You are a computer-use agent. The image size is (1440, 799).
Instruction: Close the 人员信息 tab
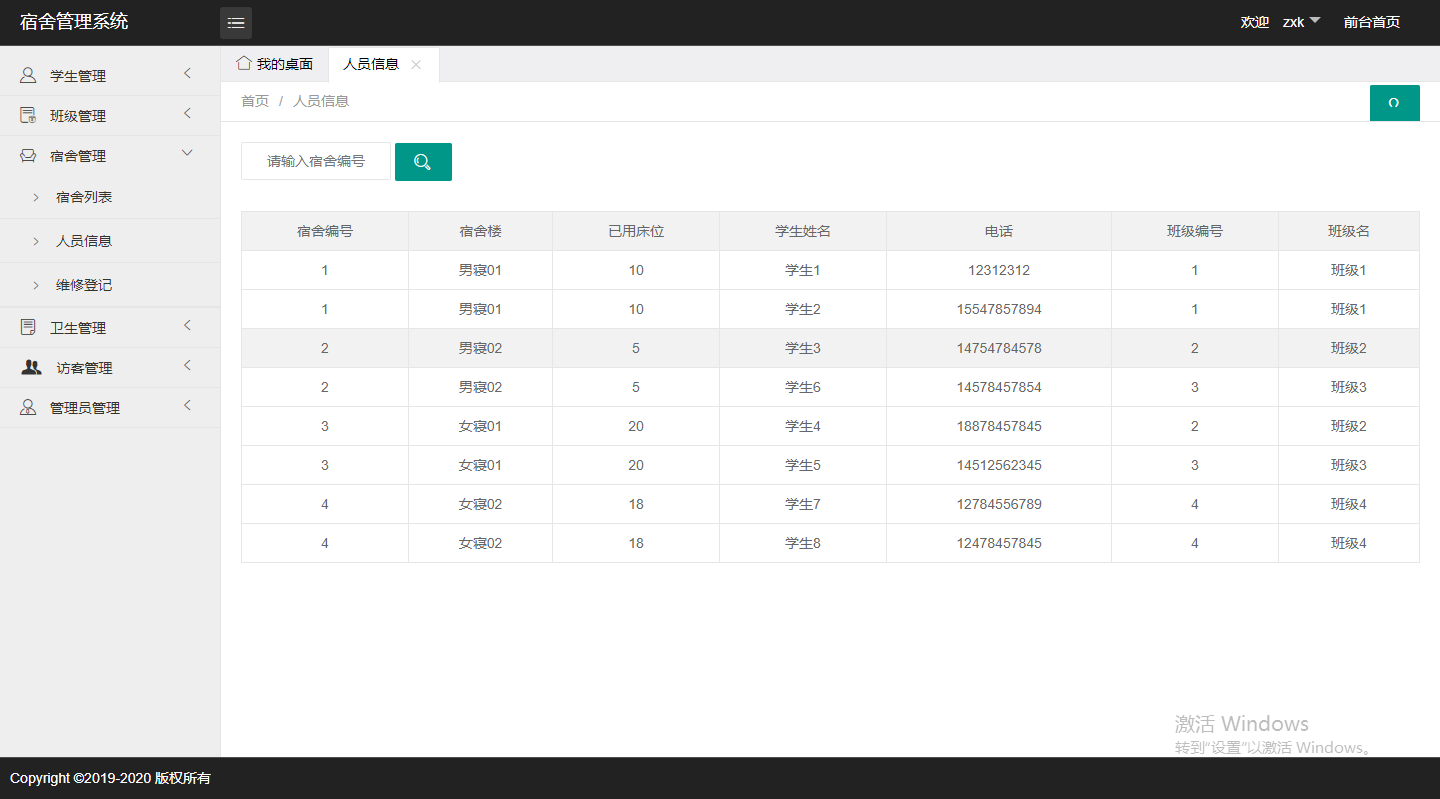(x=416, y=64)
